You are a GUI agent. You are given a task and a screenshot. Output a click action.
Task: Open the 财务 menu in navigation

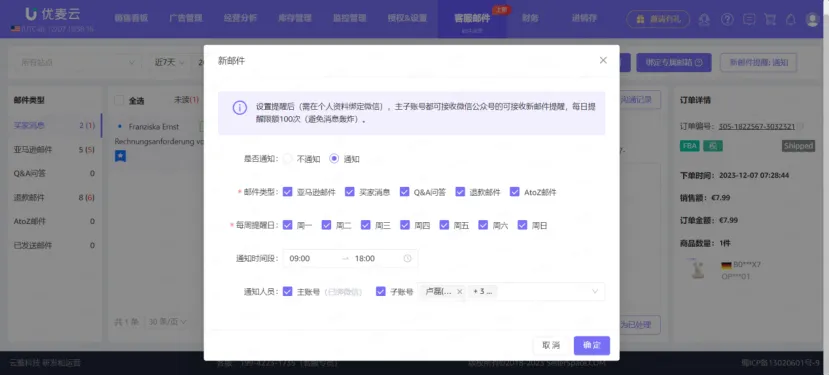point(530,18)
